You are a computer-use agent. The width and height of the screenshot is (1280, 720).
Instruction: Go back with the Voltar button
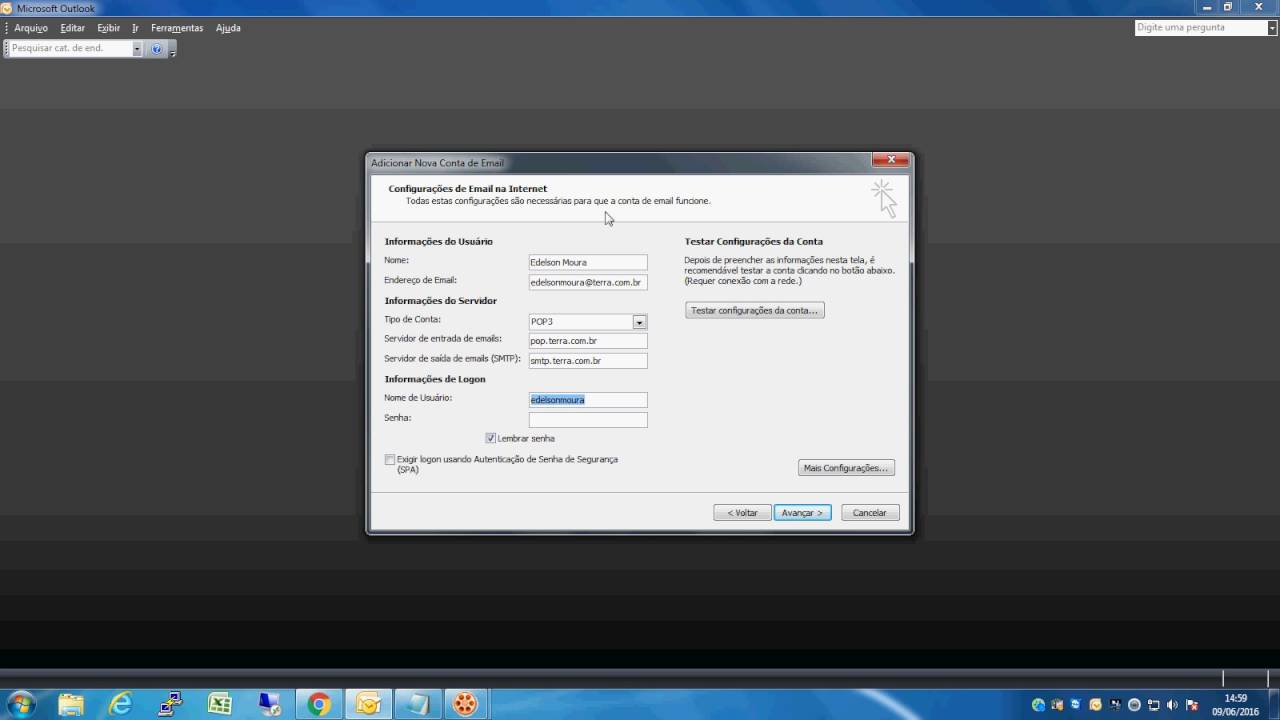click(x=742, y=512)
